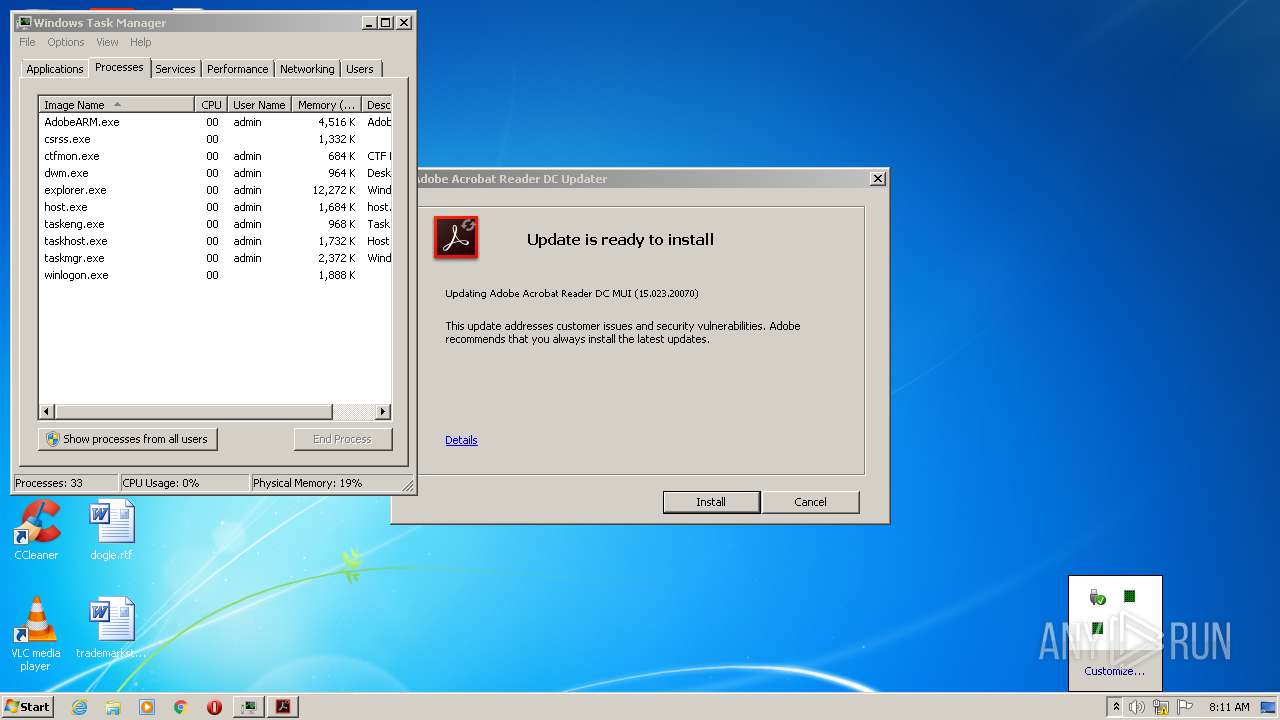Select dwm.exe process row
This screenshot has height=720, width=1280.
pos(215,173)
